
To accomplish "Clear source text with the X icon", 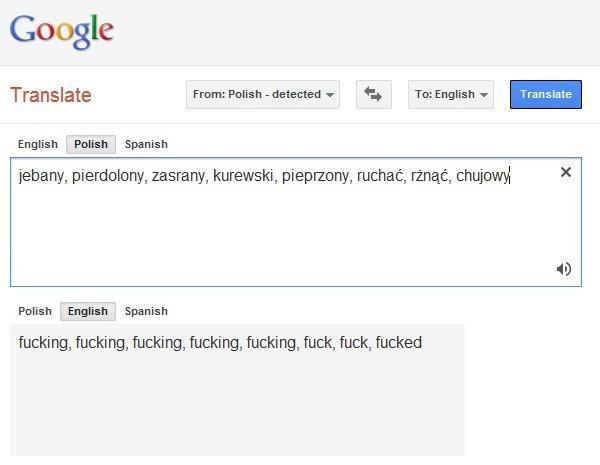I will coord(565,172).
